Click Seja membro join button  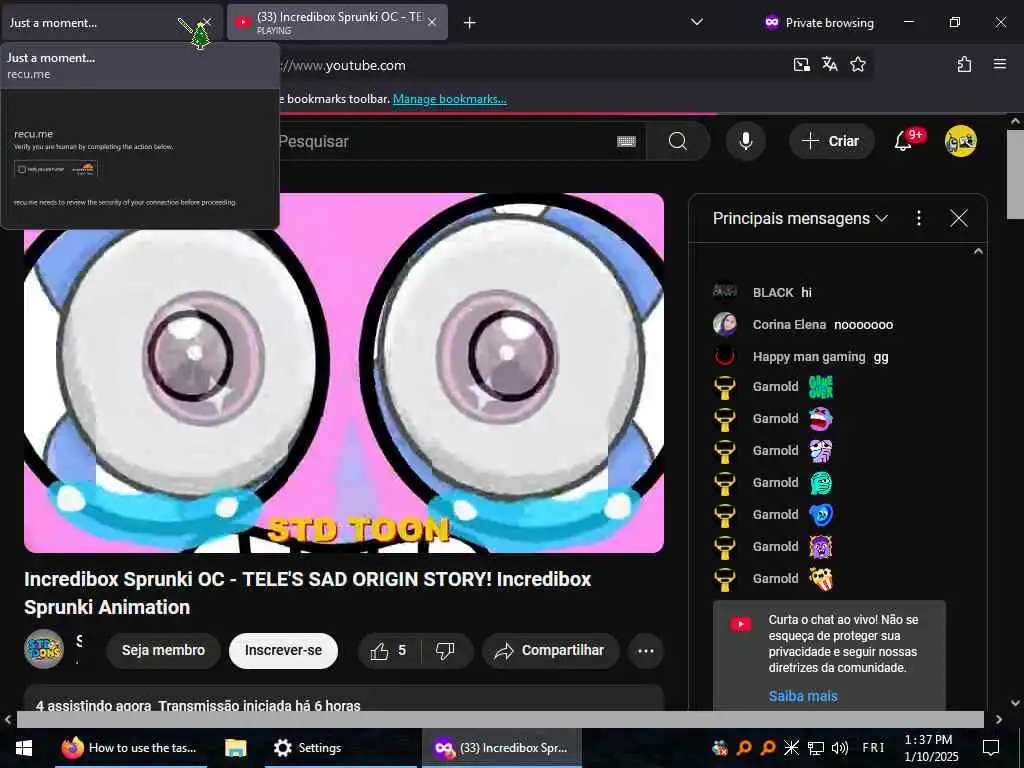[163, 650]
